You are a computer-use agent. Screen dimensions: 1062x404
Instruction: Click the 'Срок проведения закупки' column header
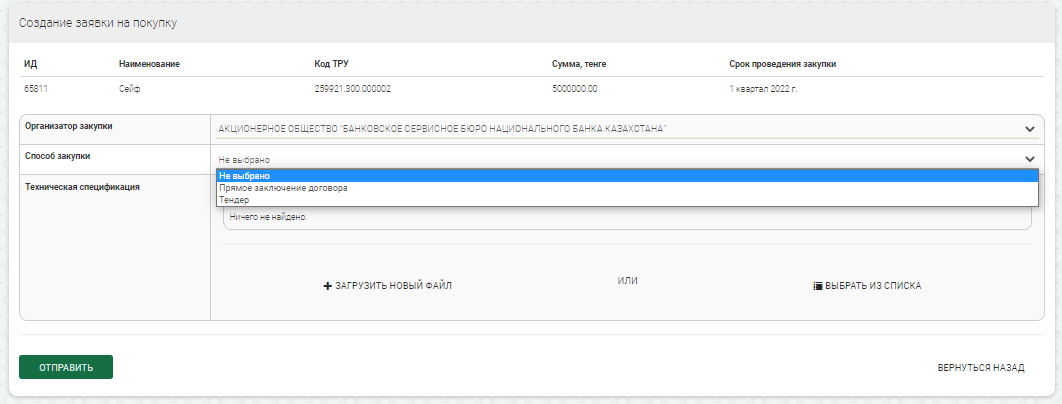point(782,64)
